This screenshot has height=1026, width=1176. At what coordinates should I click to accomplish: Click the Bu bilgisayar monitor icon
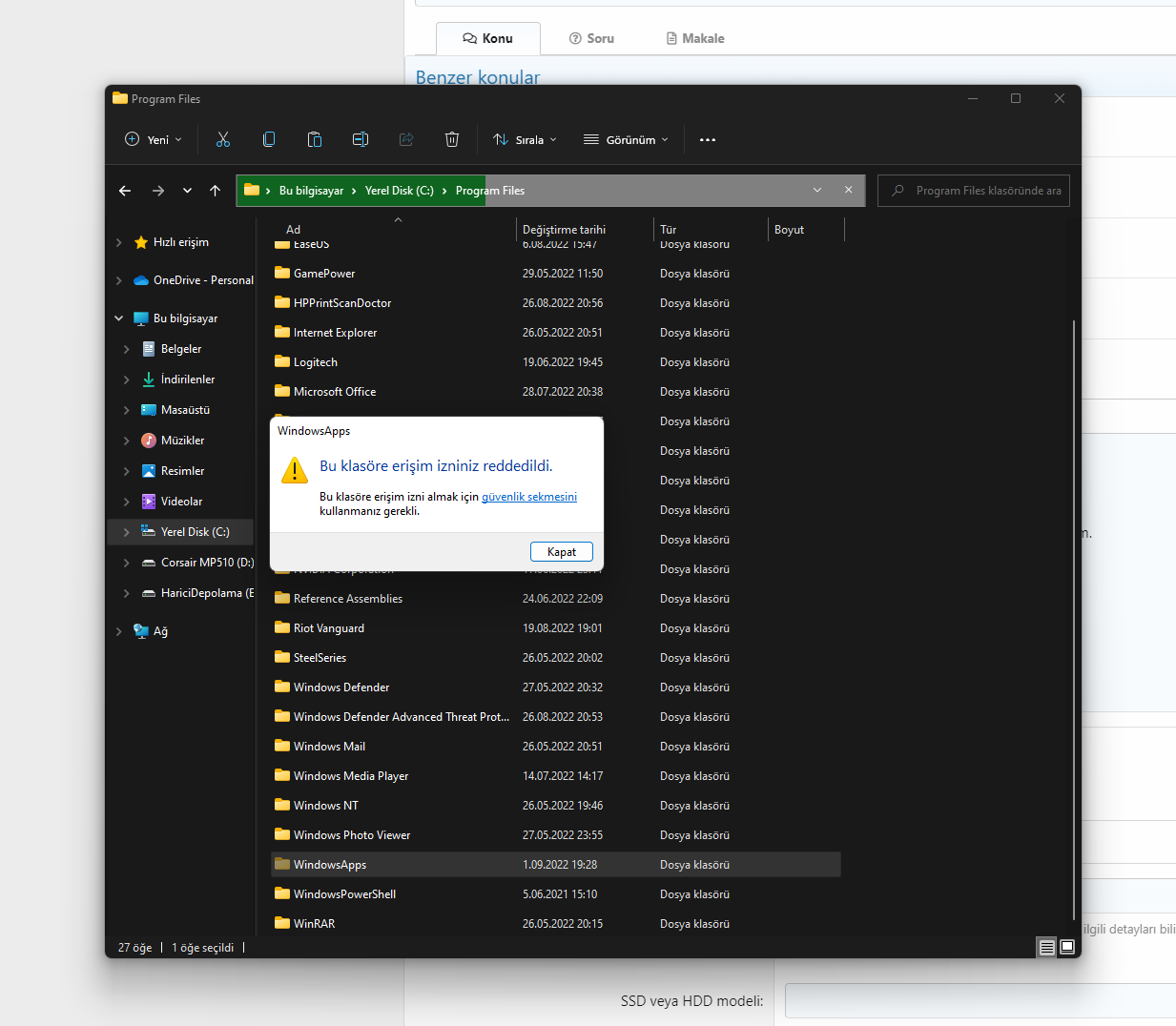[x=141, y=318]
